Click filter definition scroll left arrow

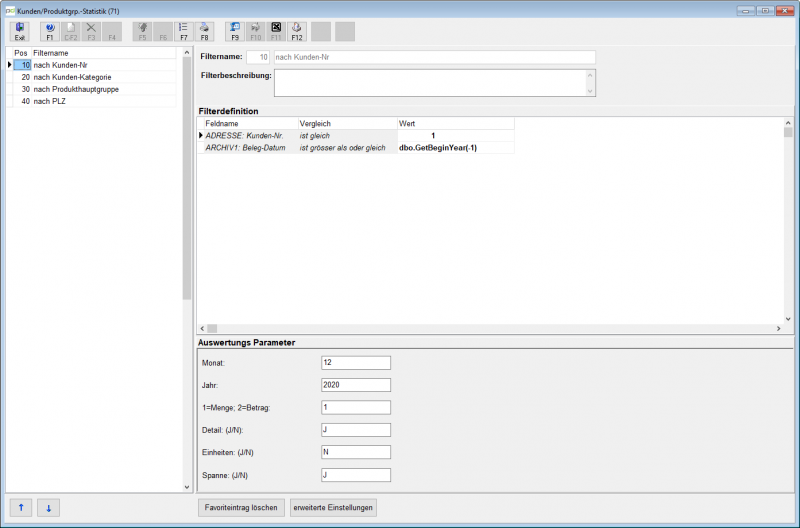pyautogui.click(x=203, y=329)
